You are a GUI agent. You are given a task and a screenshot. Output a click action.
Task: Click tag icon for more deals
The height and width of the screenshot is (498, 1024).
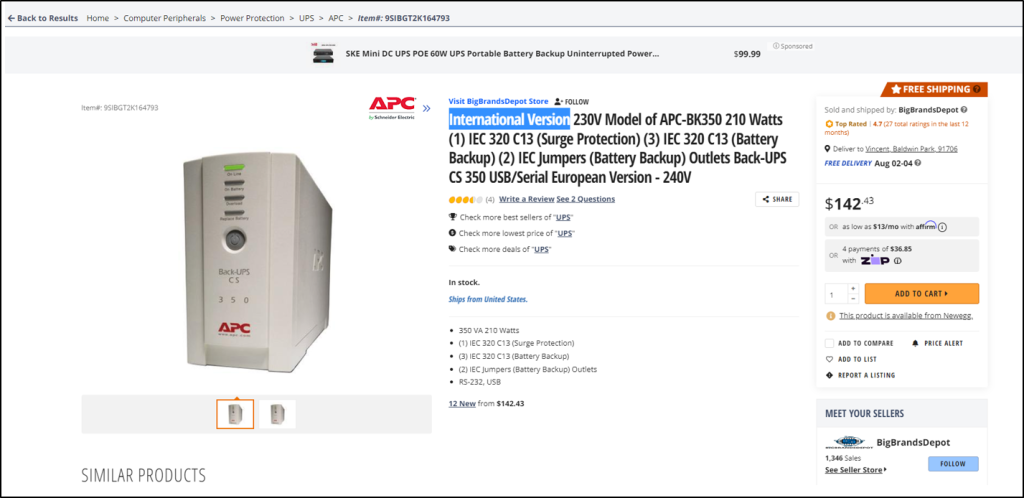(453, 249)
